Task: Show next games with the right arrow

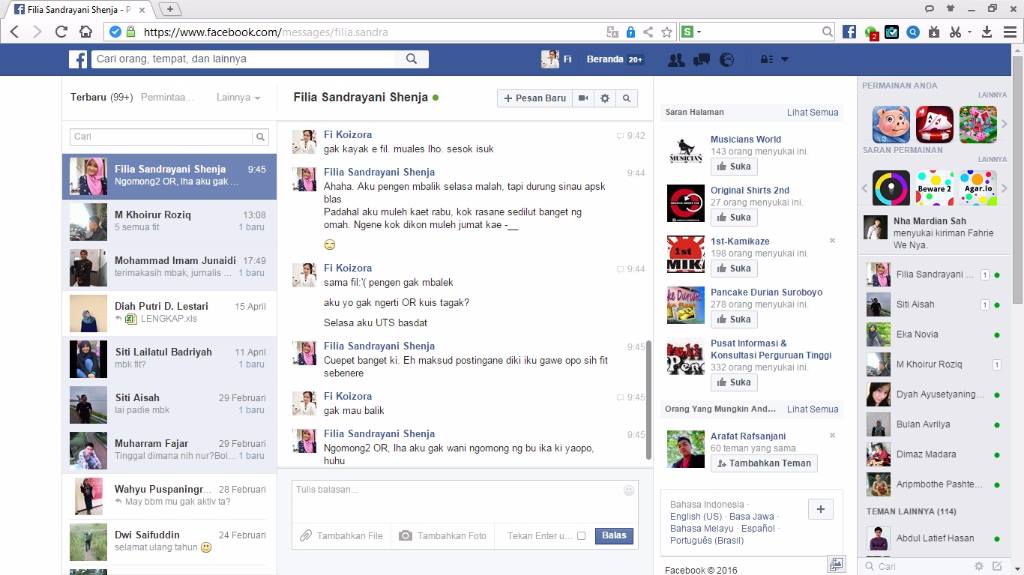Action: (1004, 123)
